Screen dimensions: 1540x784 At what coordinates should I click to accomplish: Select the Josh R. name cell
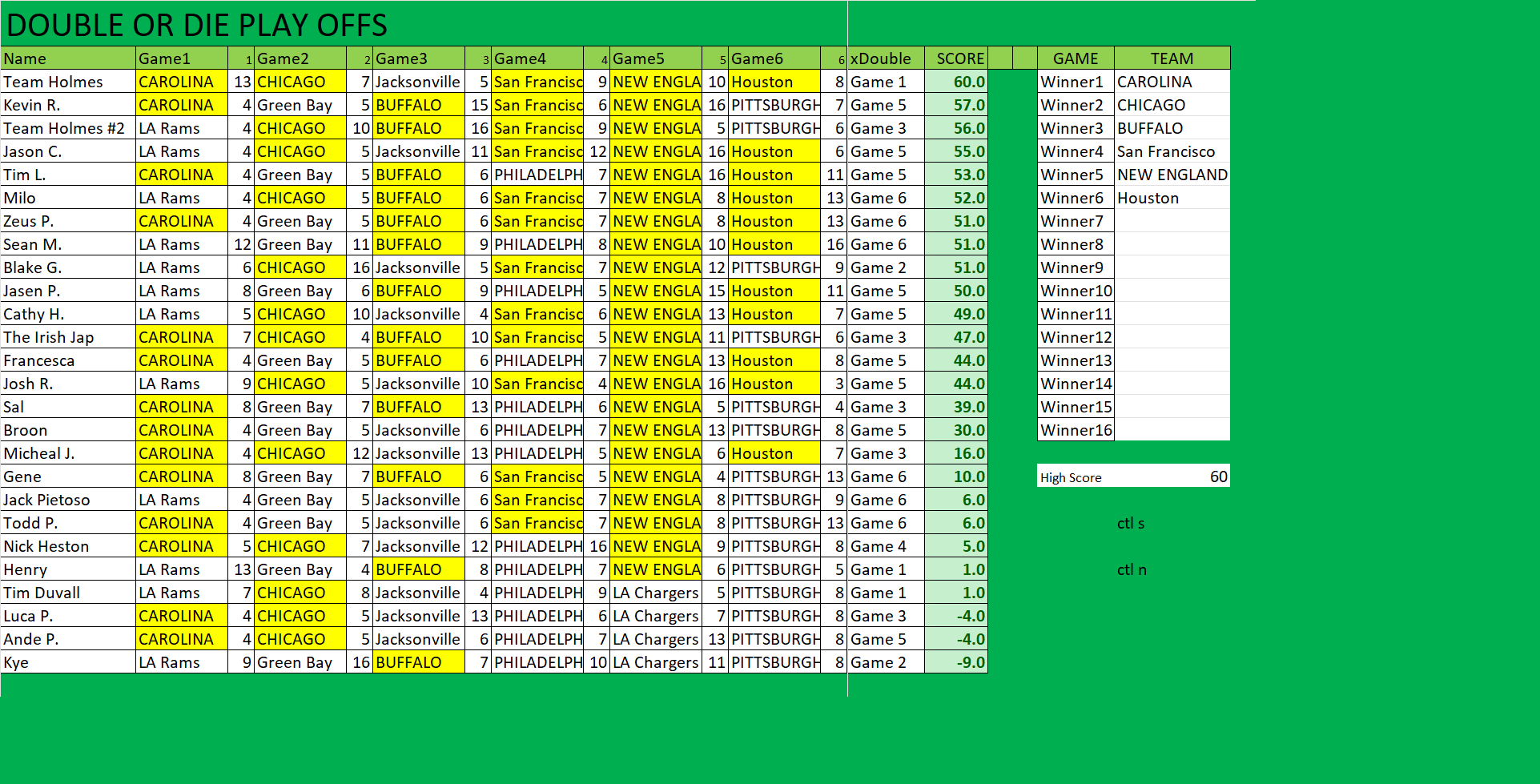(x=68, y=384)
